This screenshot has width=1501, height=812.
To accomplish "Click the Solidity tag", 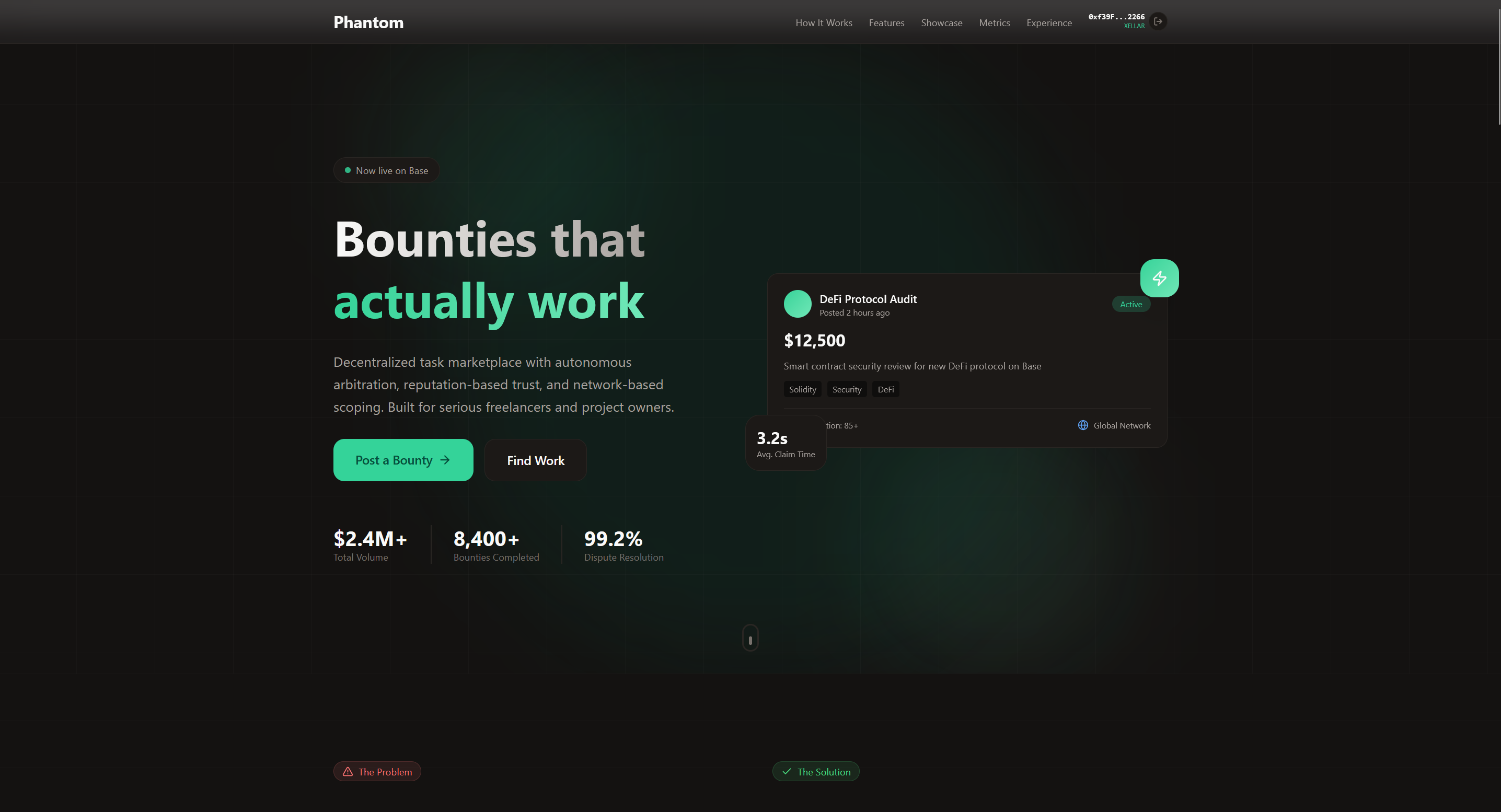I will click(x=802, y=389).
